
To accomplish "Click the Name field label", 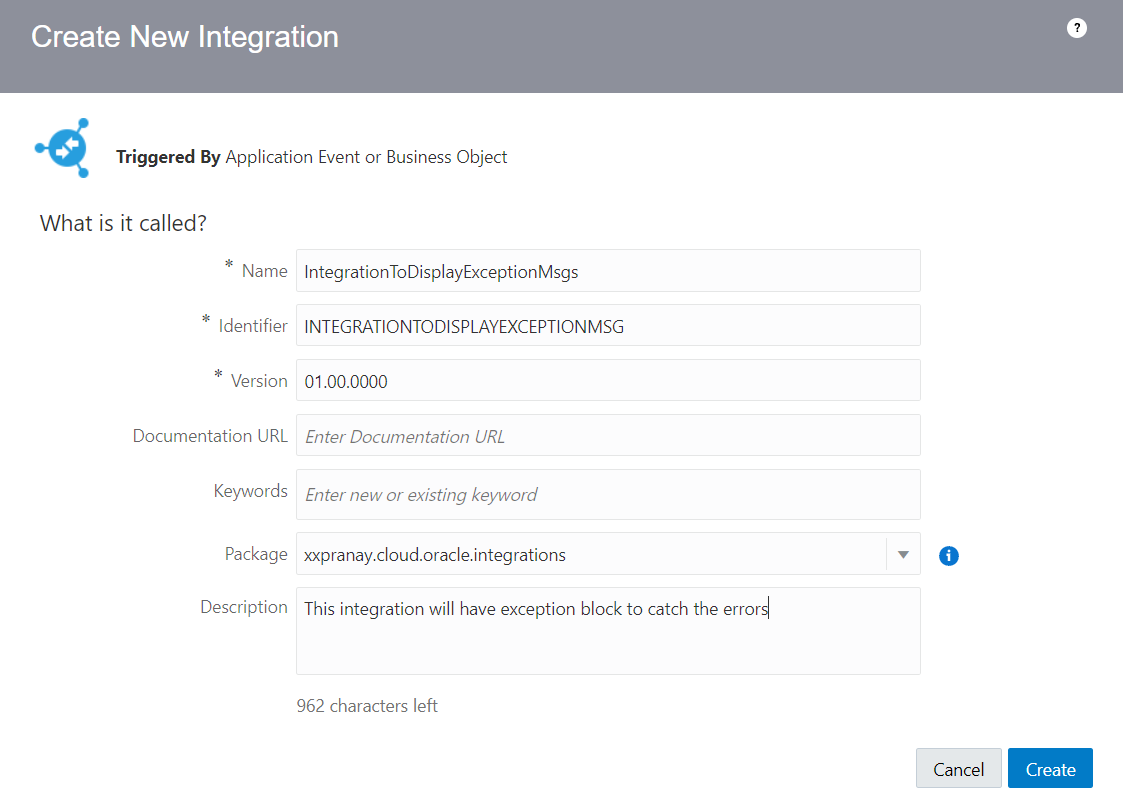I will (264, 271).
